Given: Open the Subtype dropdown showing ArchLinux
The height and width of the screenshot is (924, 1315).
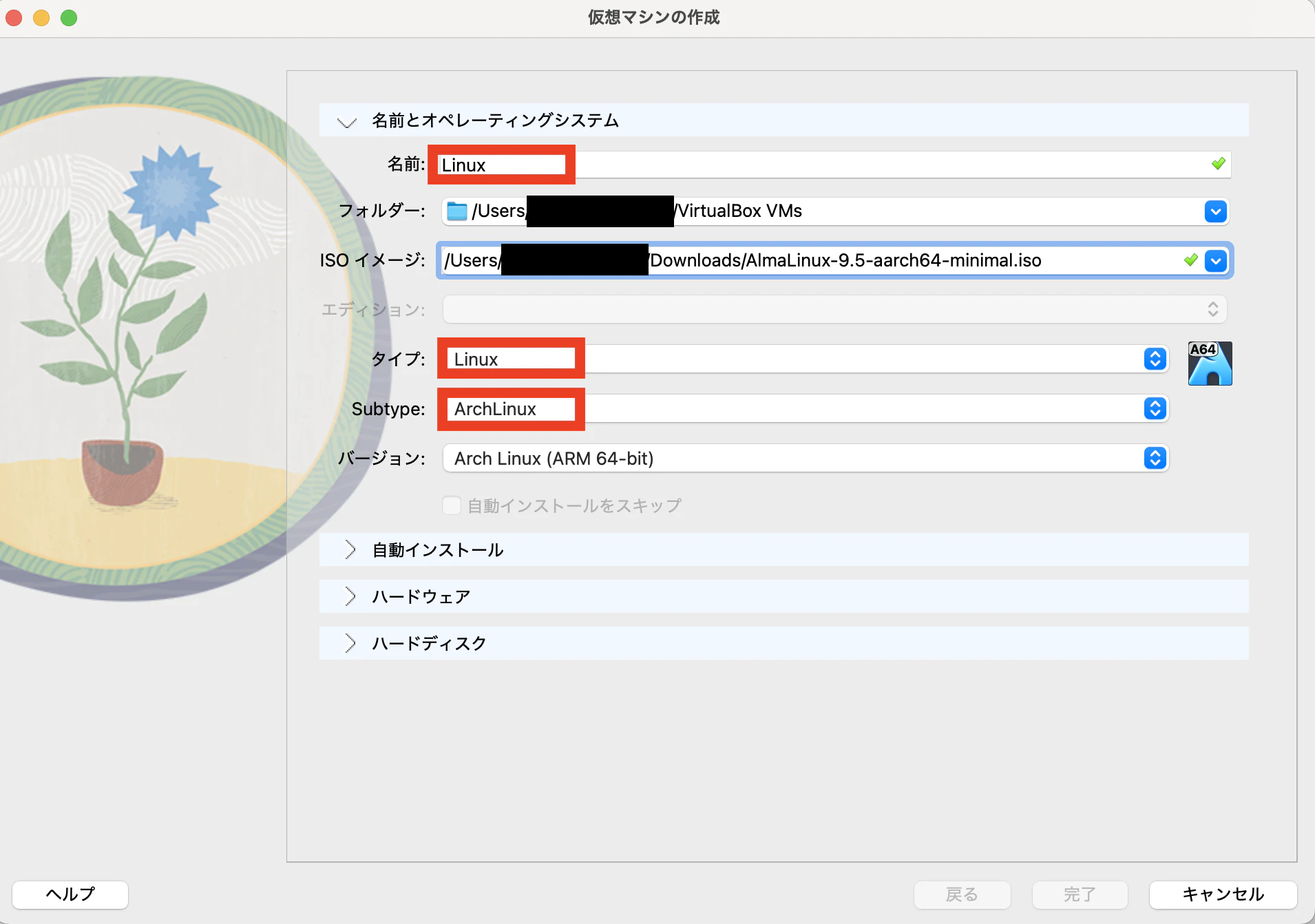Looking at the screenshot, I should click(807, 408).
